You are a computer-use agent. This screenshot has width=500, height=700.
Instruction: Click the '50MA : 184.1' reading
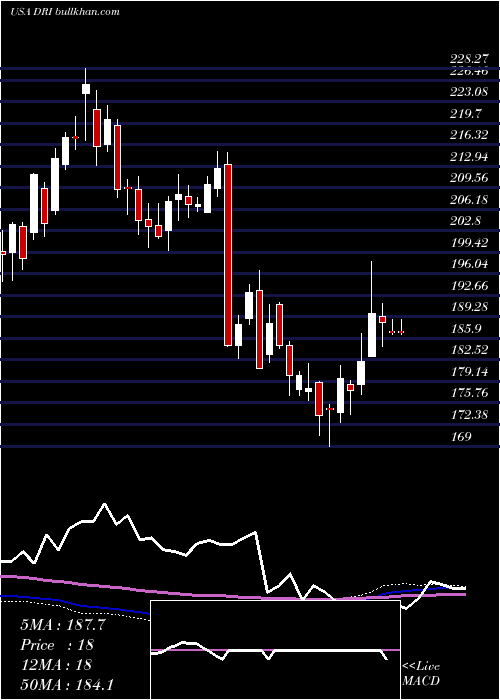[x=67, y=684]
